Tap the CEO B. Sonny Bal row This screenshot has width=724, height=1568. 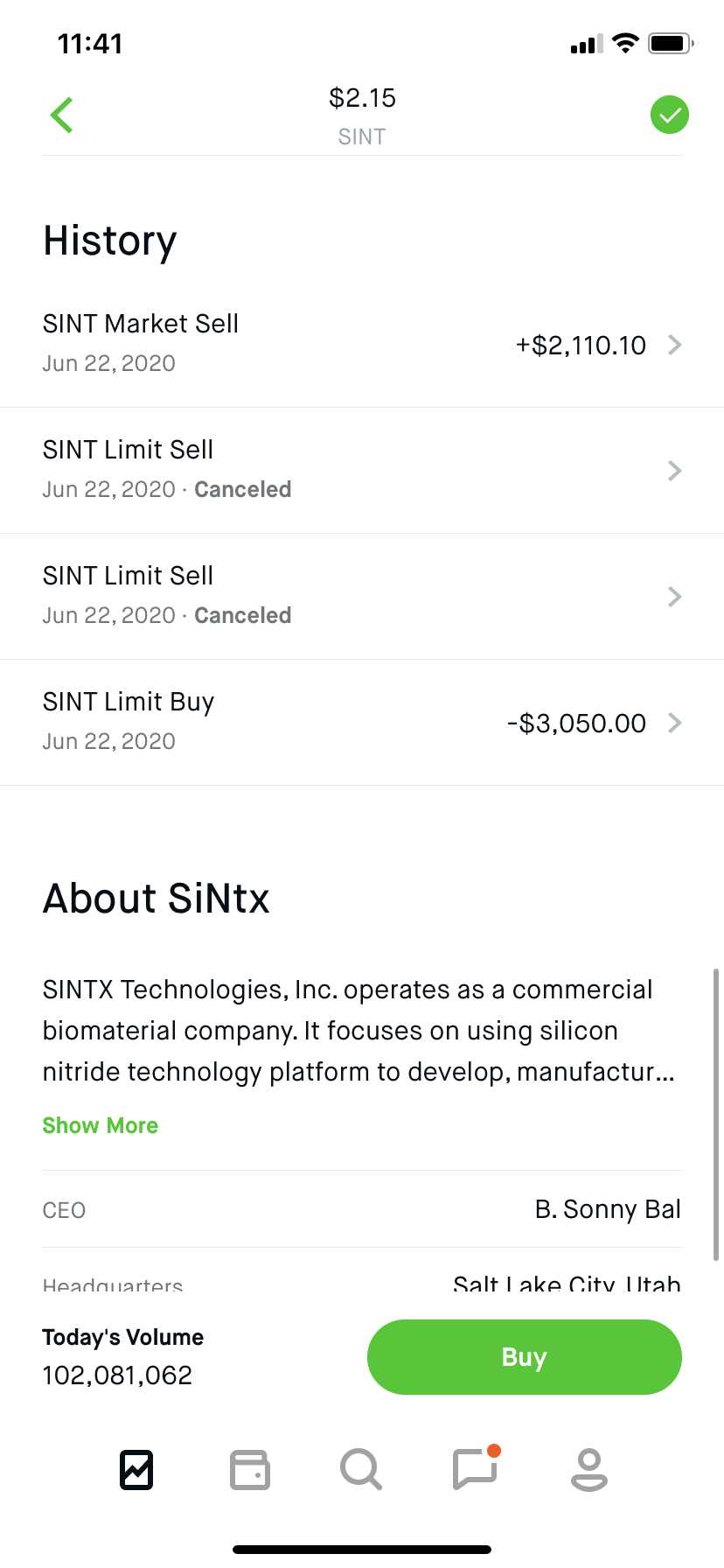[x=362, y=1209]
